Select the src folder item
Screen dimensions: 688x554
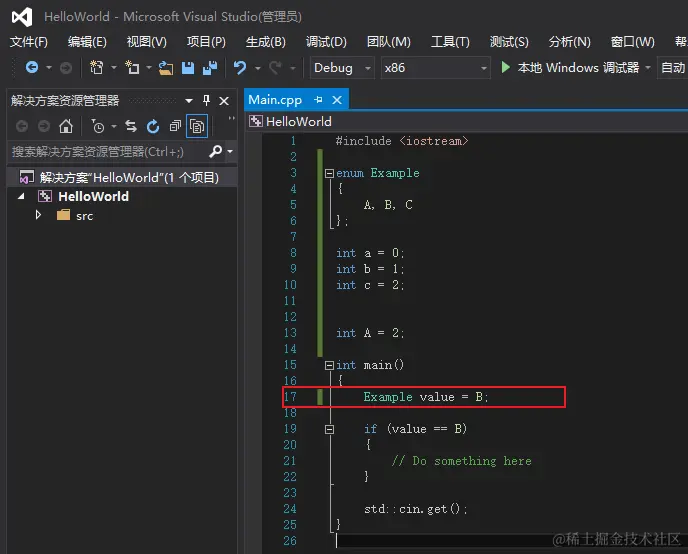pos(84,216)
